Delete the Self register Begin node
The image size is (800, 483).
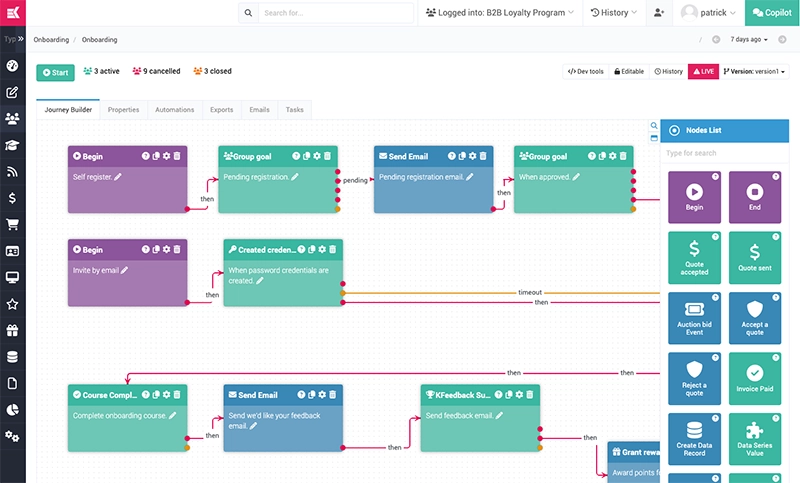(177, 156)
